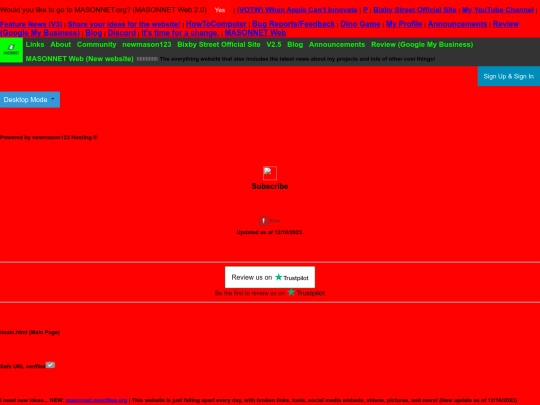Open Dino Game link
Image resolution: width=540 pixels, height=405 pixels.
coord(360,24)
